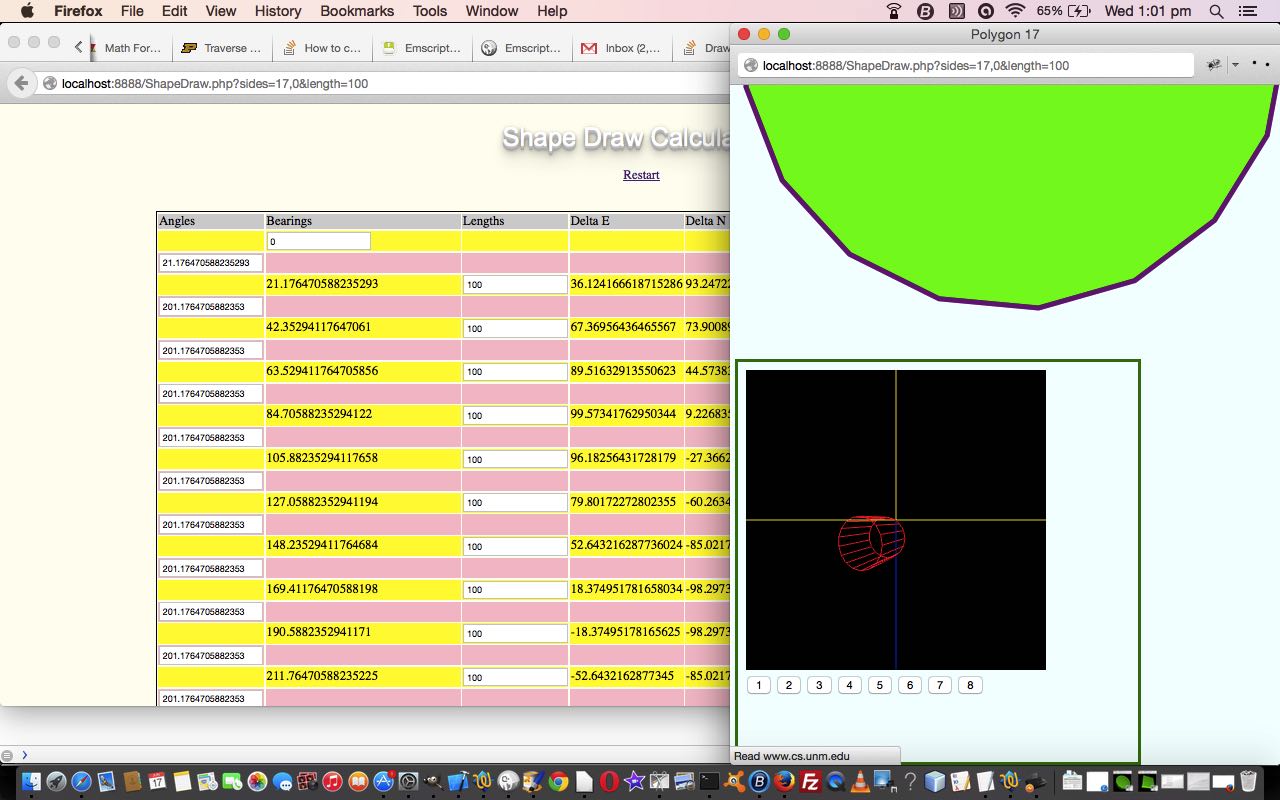Open the History menu
The image size is (1280, 800).
pos(277,11)
